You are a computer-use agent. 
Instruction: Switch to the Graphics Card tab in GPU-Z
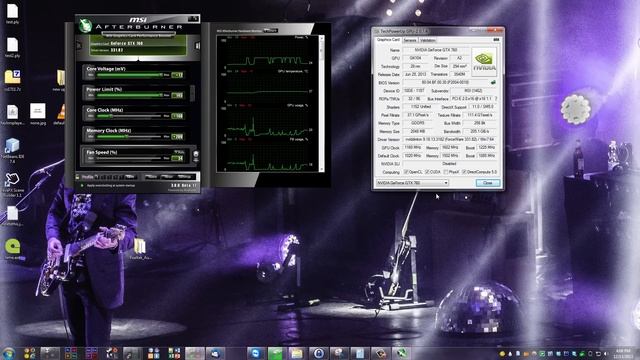[388, 40]
